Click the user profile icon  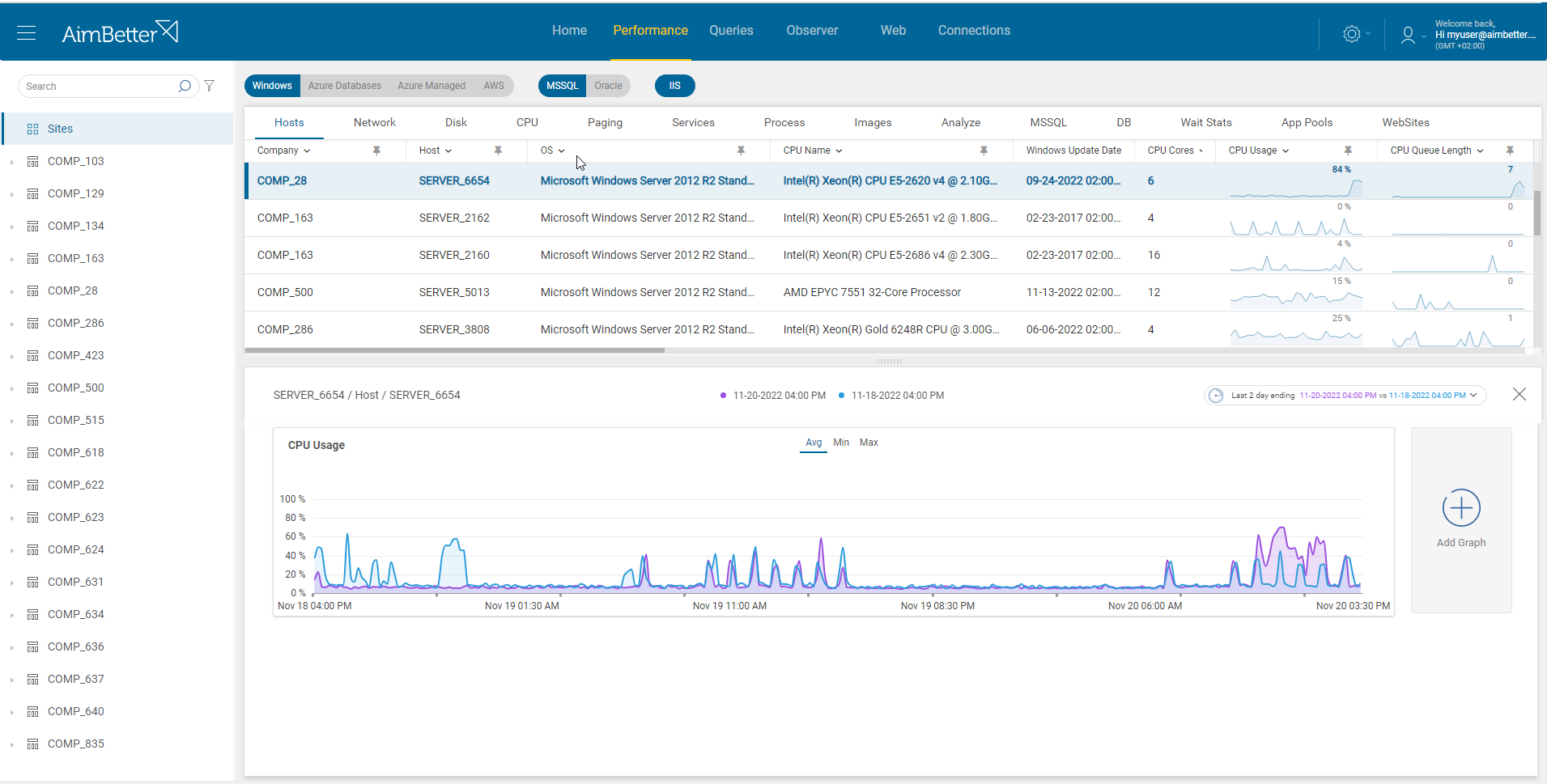[x=1407, y=34]
